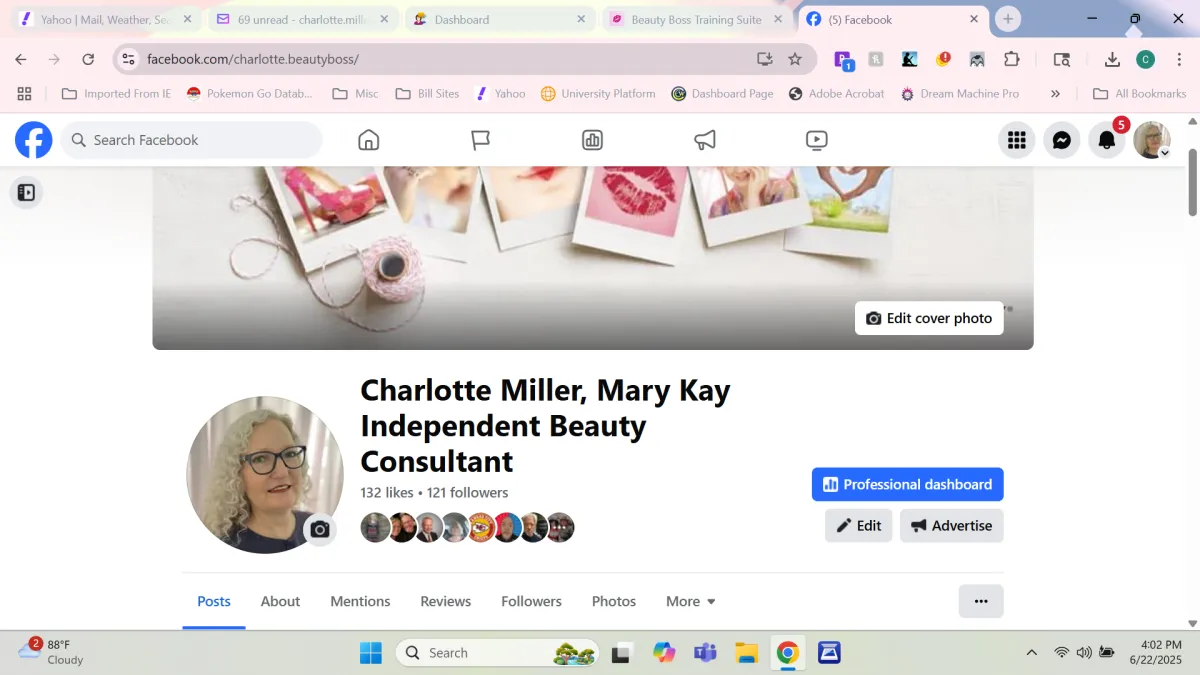
Task: Open File Explorer from the taskbar
Action: 746,653
